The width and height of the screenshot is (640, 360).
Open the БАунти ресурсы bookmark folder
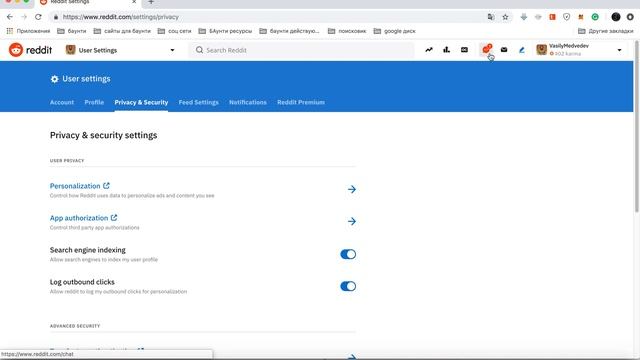225,31
